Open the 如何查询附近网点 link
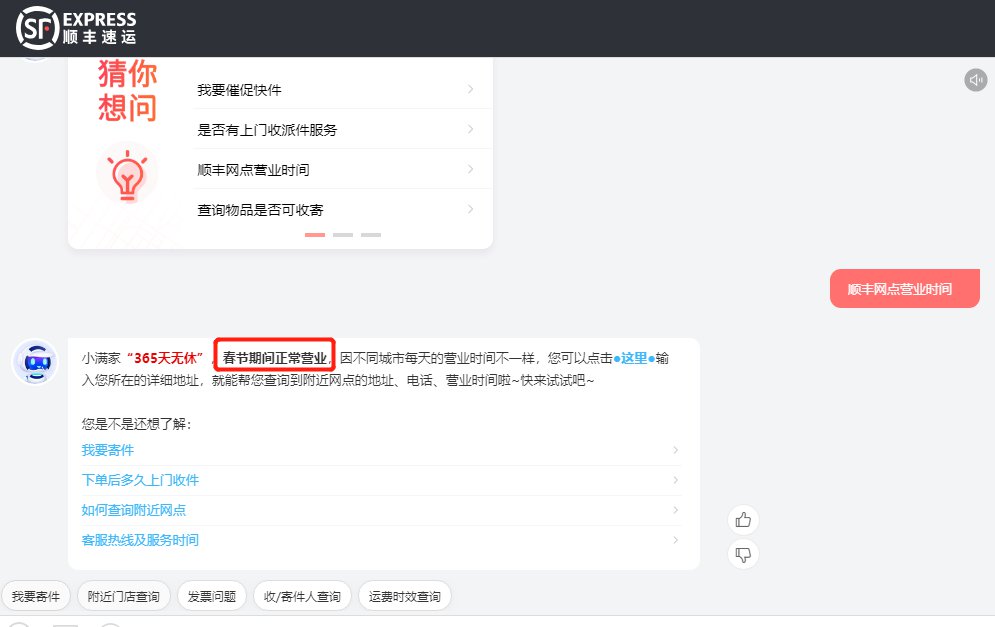The height and width of the screenshot is (627, 995). [133, 510]
